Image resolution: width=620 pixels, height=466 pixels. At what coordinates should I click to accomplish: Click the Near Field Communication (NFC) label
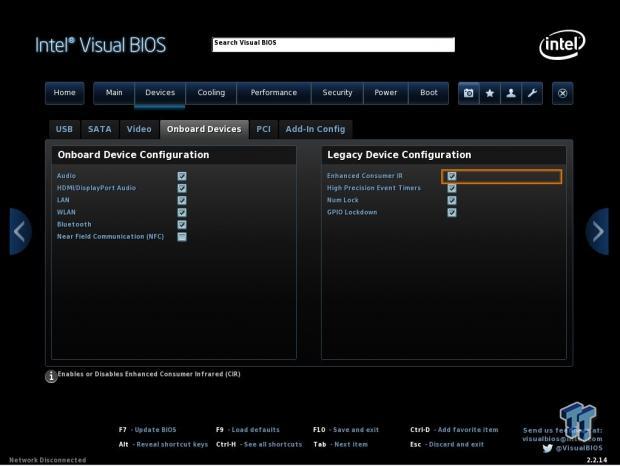coord(110,236)
